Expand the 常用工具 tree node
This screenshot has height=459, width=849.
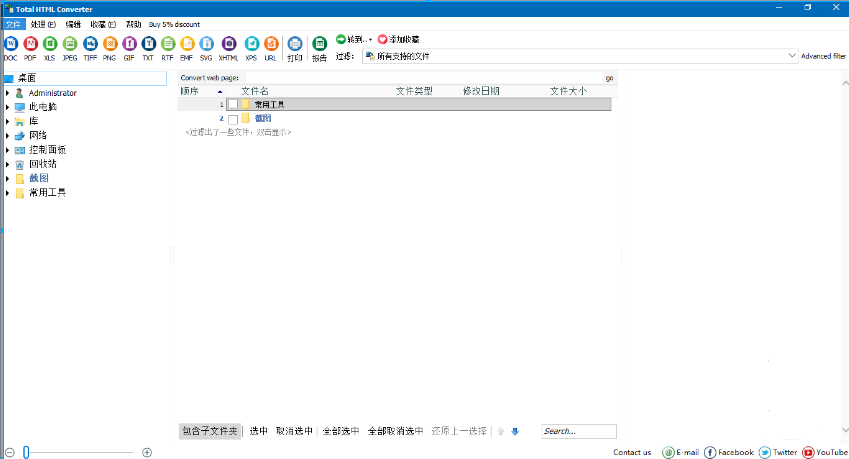coord(8,193)
